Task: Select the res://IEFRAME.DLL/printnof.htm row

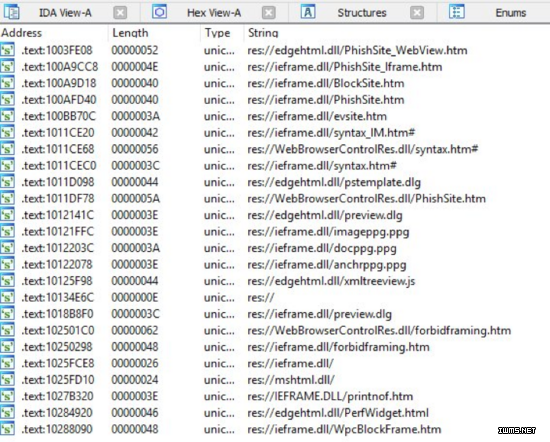Action: click(x=275, y=396)
